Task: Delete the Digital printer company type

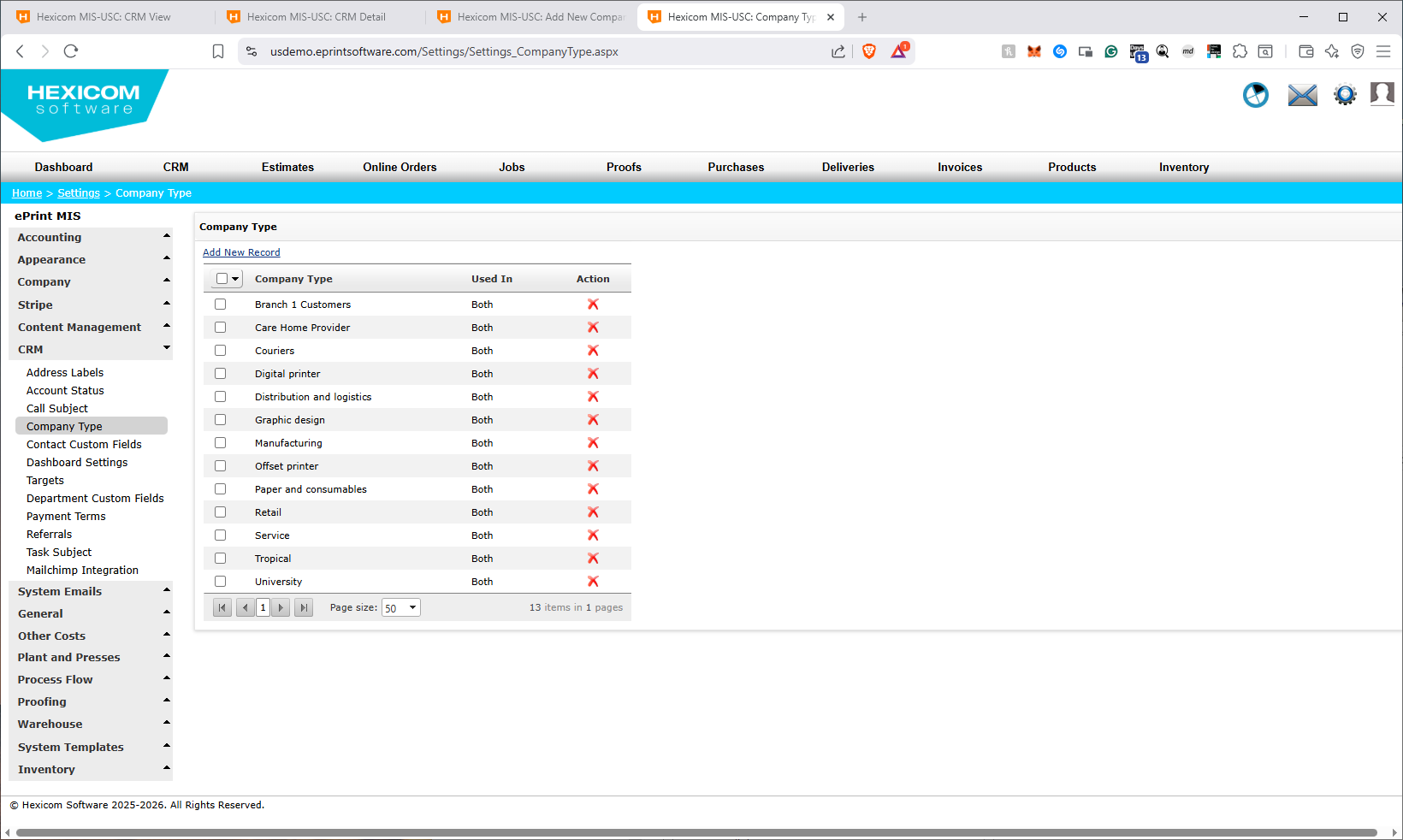Action: [593, 374]
